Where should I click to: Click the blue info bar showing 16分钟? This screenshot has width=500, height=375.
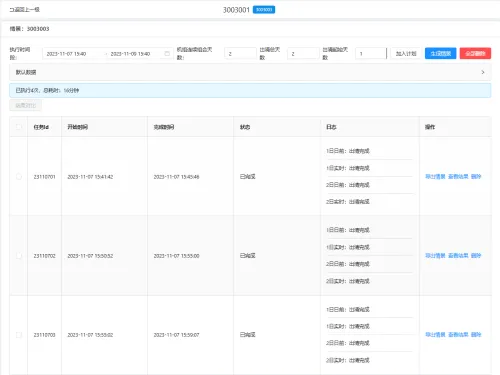(x=250, y=90)
